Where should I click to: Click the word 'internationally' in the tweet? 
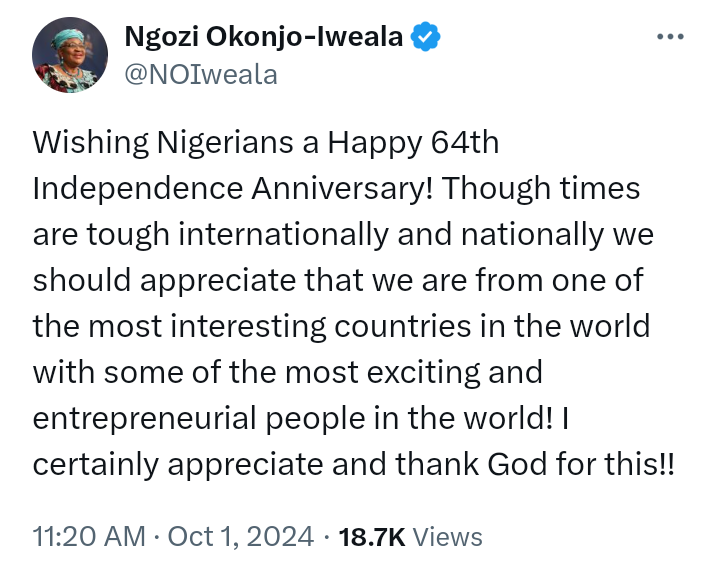click(283, 235)
